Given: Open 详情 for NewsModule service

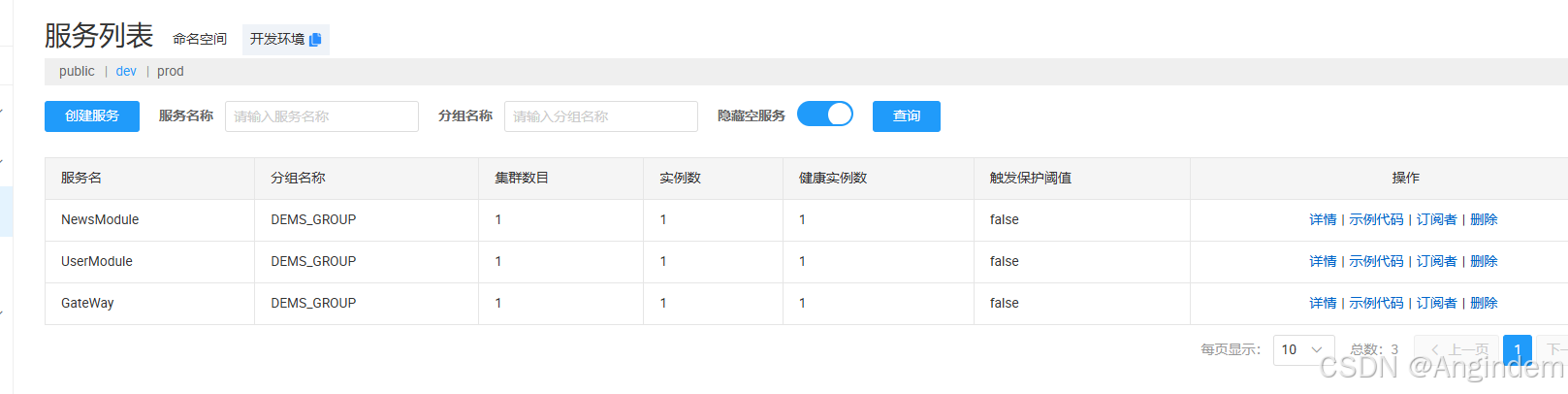Looking at the screenshot, I should pos(1323,220).
